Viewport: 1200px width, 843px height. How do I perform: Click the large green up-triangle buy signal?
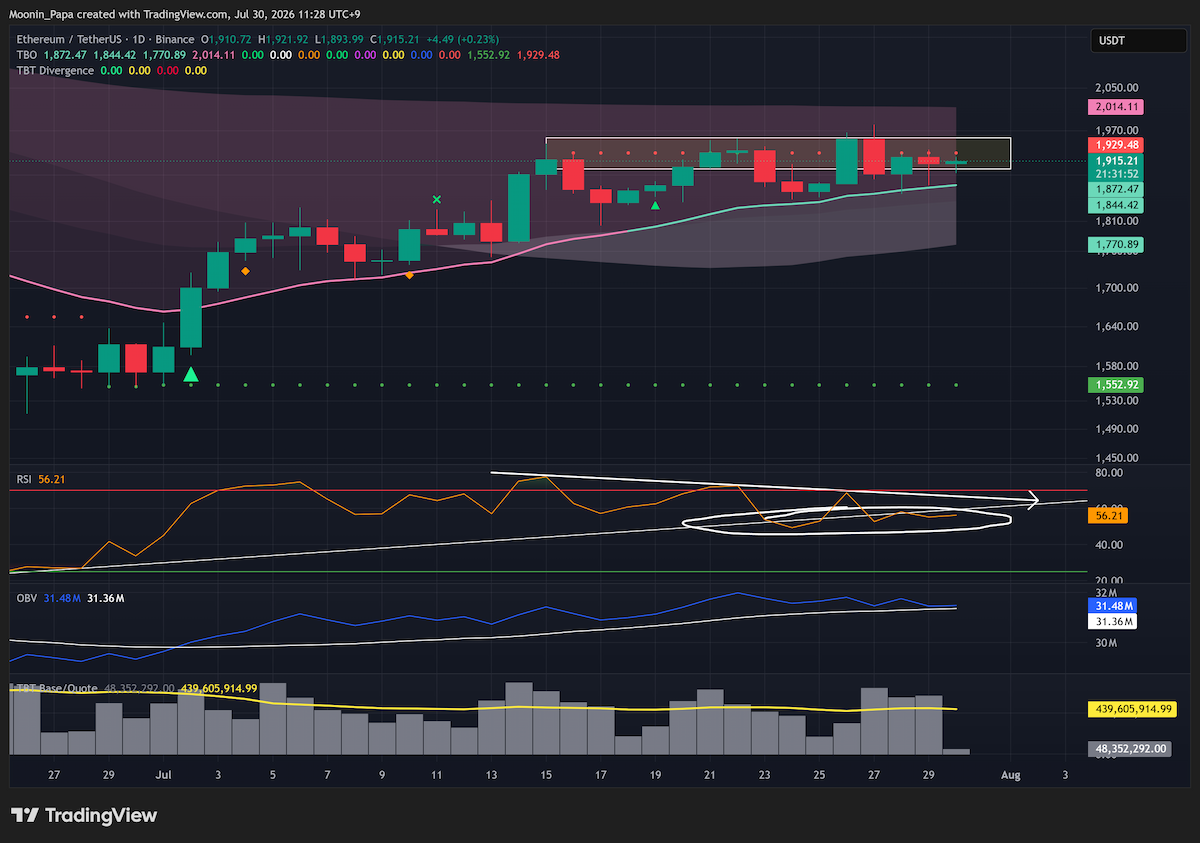[x=191, y=374]
